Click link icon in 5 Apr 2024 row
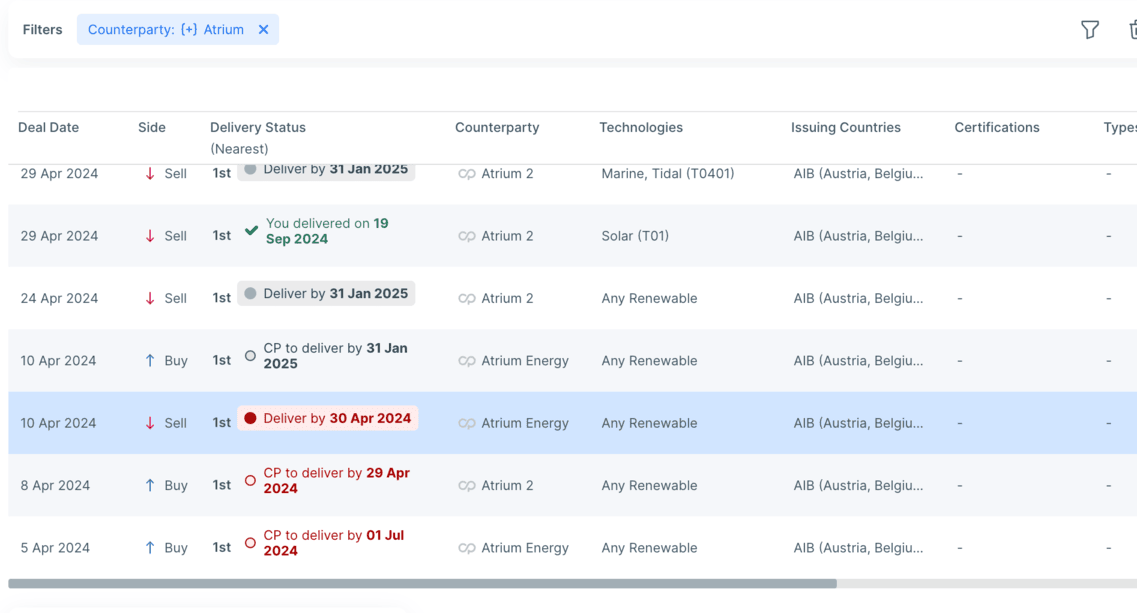1137x613 pixels. point(467,548)
